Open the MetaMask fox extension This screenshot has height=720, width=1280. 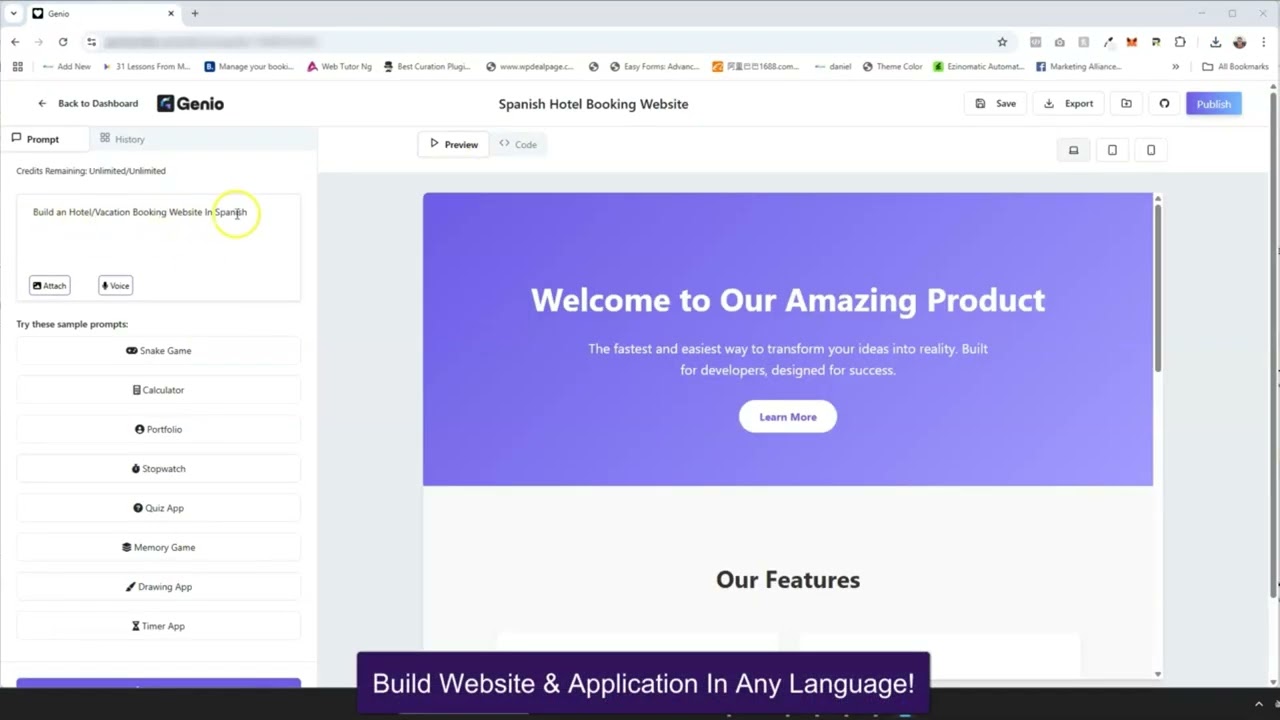pos(1132,42)
